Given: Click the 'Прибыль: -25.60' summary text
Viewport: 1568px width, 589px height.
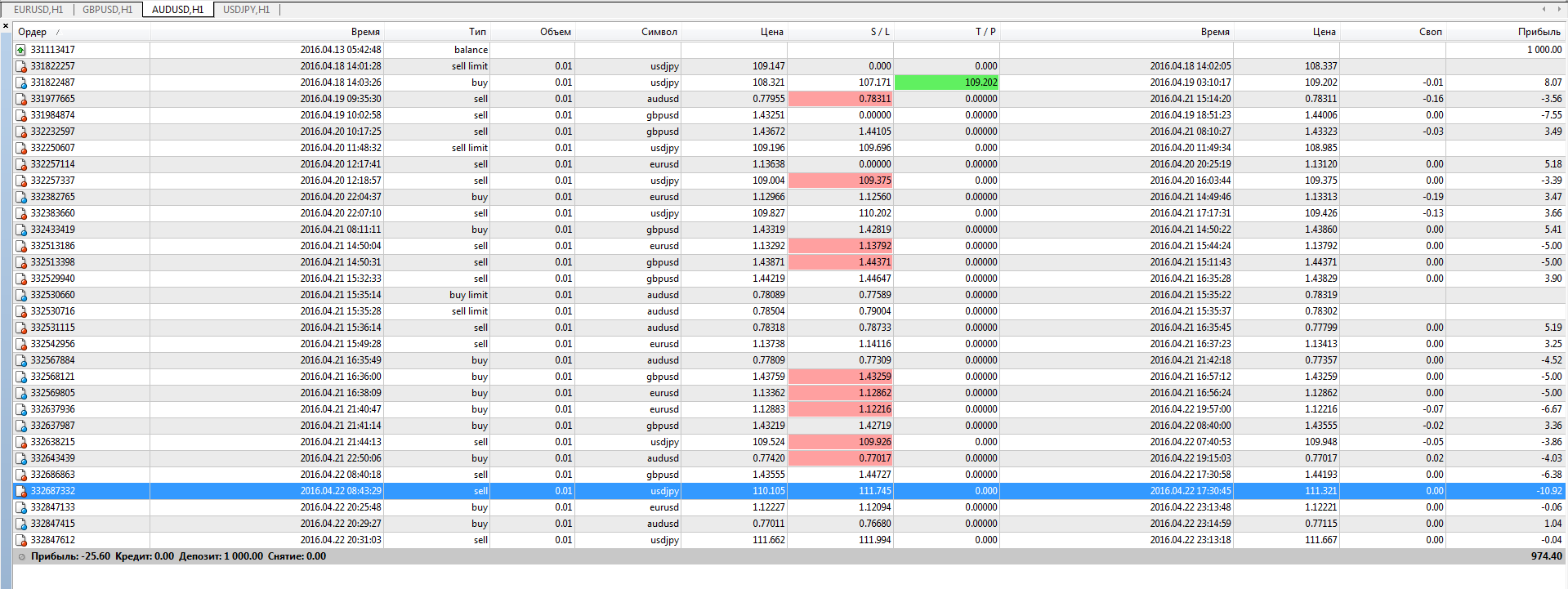Looking at the screenshot, I should [x=70, y=556].
